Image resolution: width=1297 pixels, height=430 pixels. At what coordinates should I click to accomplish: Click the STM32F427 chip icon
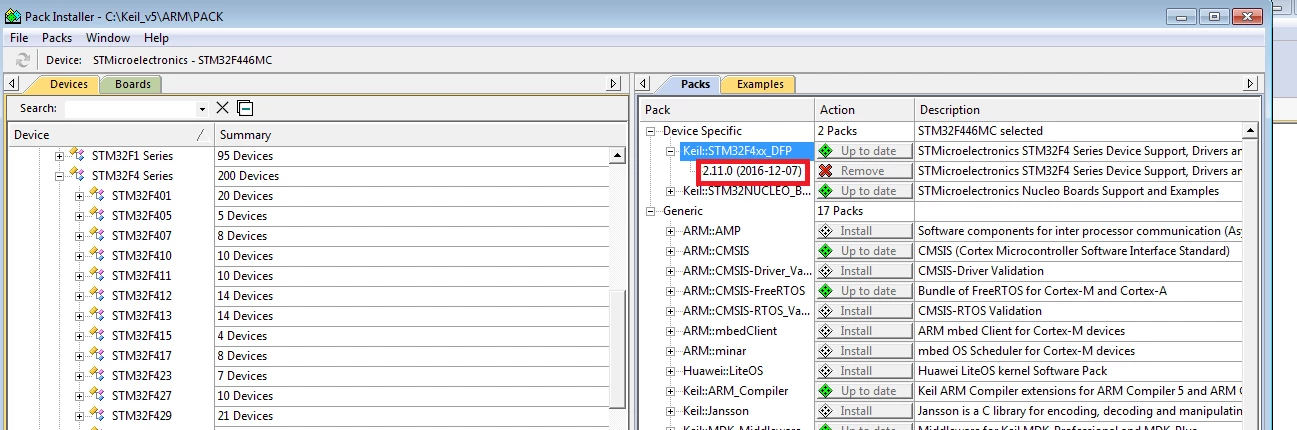(x=97, y=395)
